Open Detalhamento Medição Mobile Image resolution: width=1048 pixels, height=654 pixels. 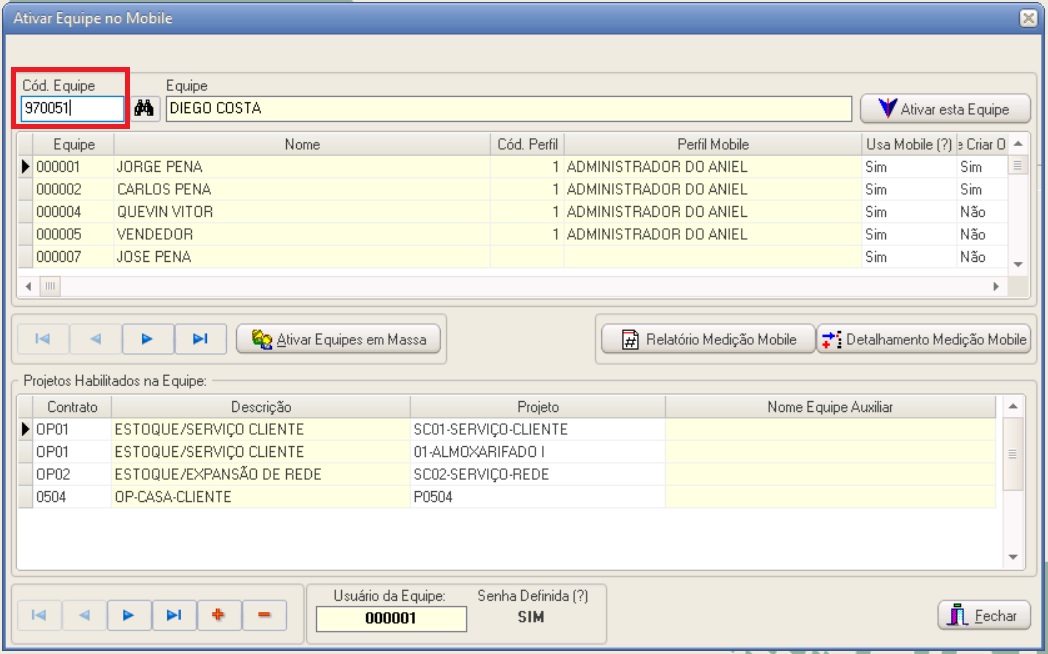(x=924, y=340)
